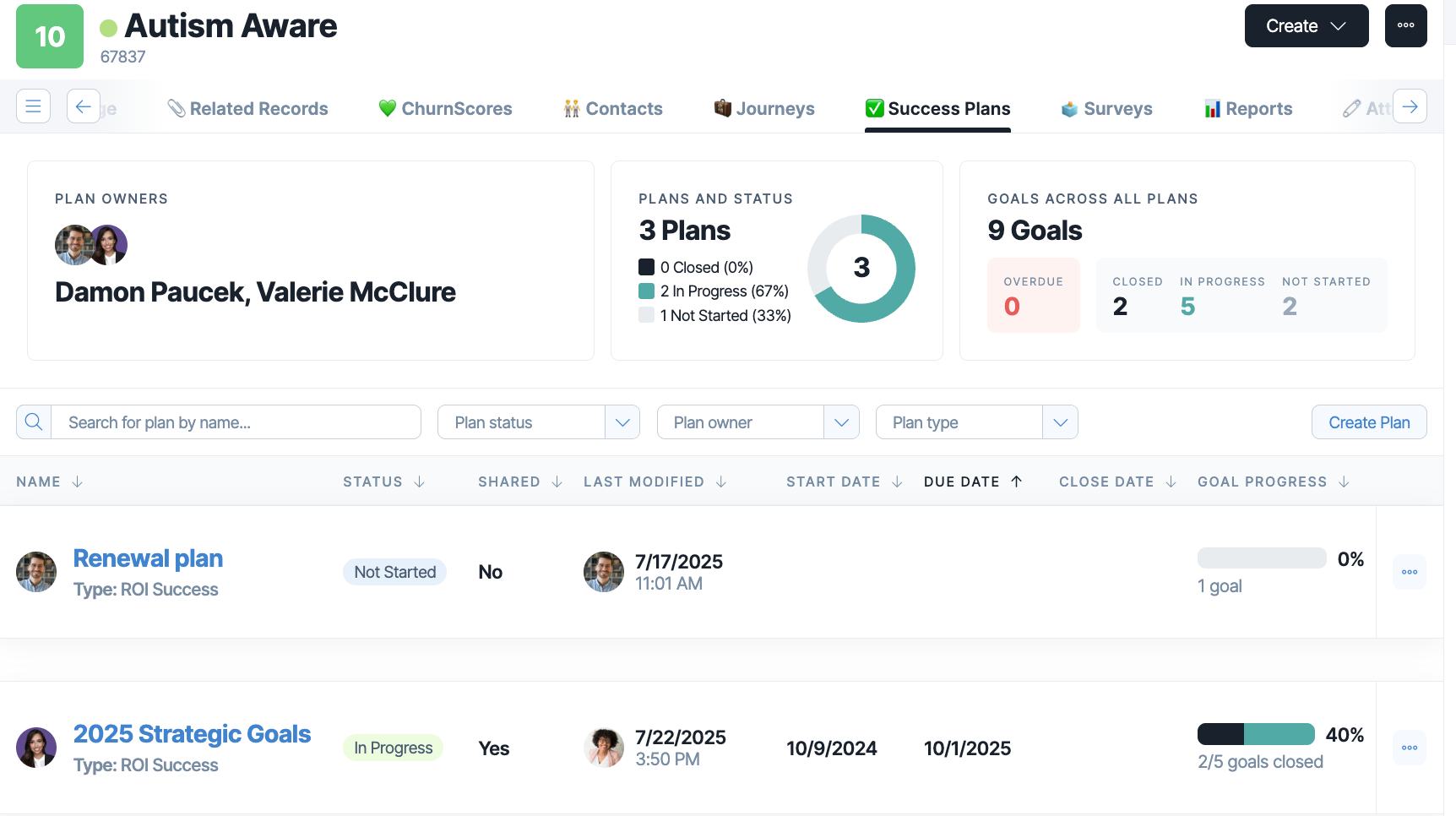The width and height of the screenshot is (1456, 816).
Task: Click the Autism Aware account title
Action: pyautogui.click(x=231, y=26)
